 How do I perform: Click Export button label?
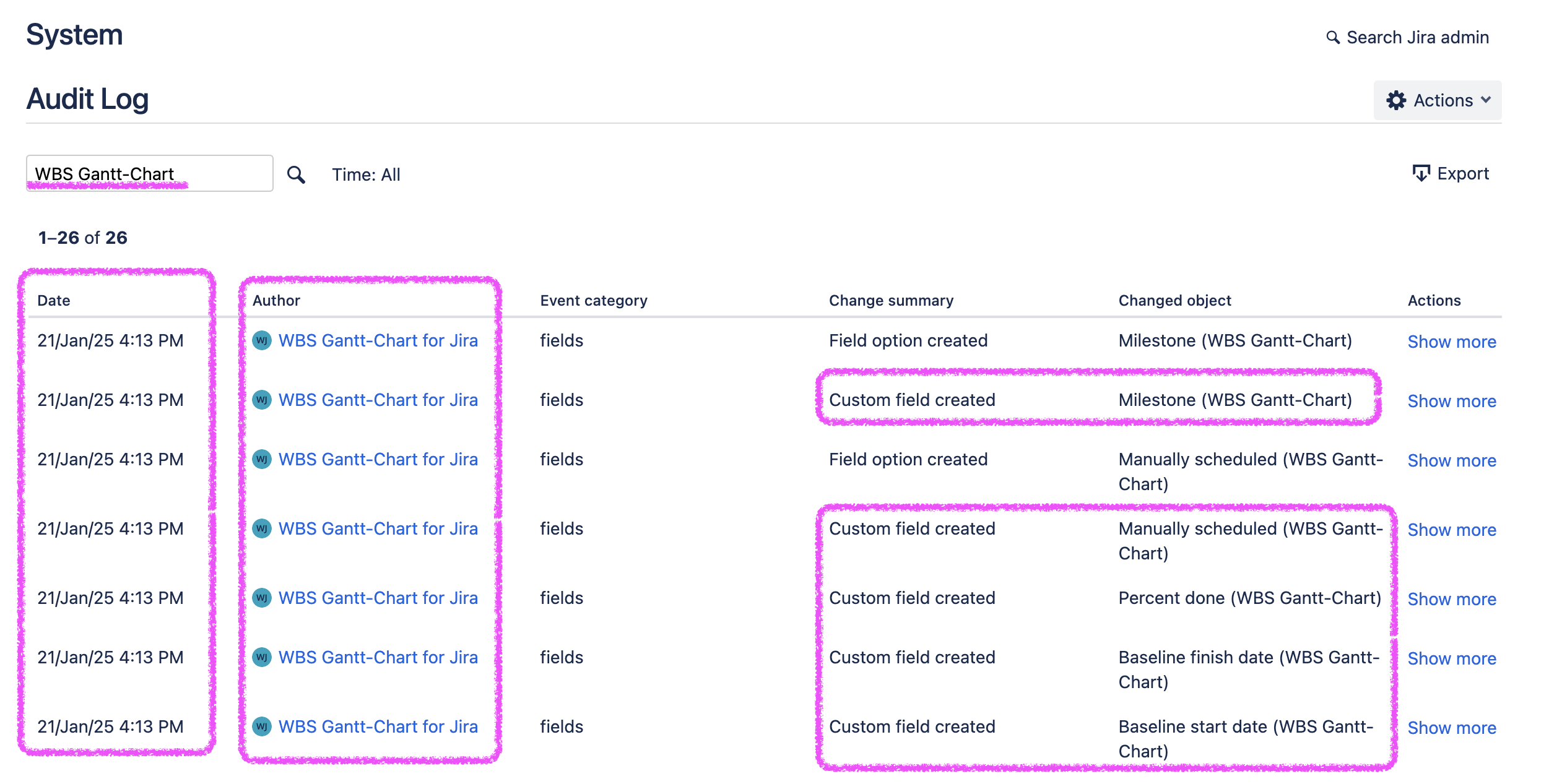[x=1462, y=173]
